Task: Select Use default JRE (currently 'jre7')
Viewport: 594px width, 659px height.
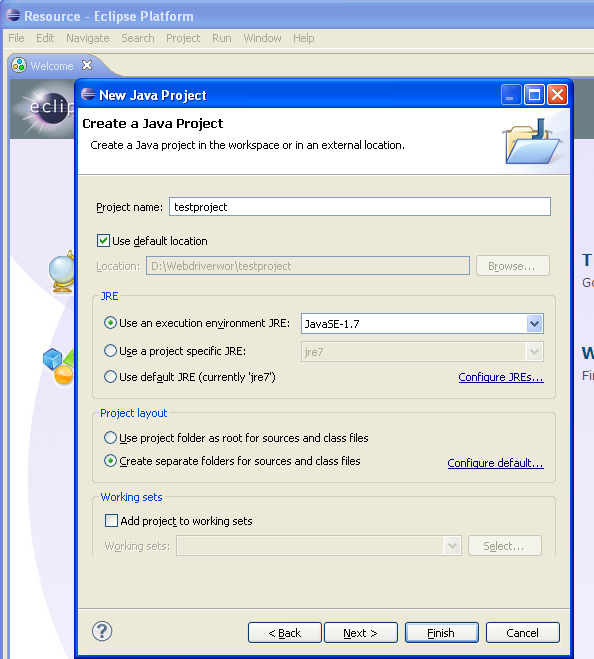Action: (x=110, y=377)
